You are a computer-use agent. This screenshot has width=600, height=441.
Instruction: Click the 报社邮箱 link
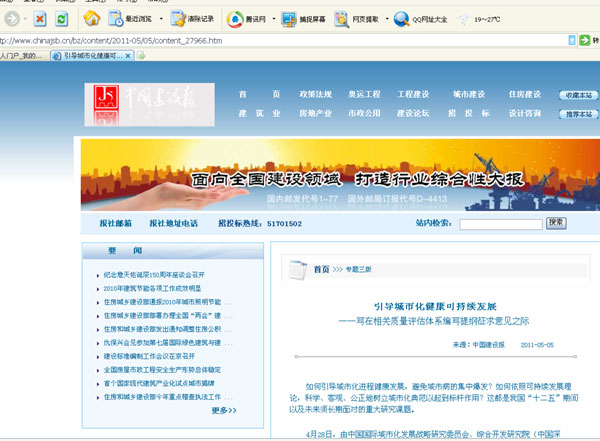[x=115, y=224]
